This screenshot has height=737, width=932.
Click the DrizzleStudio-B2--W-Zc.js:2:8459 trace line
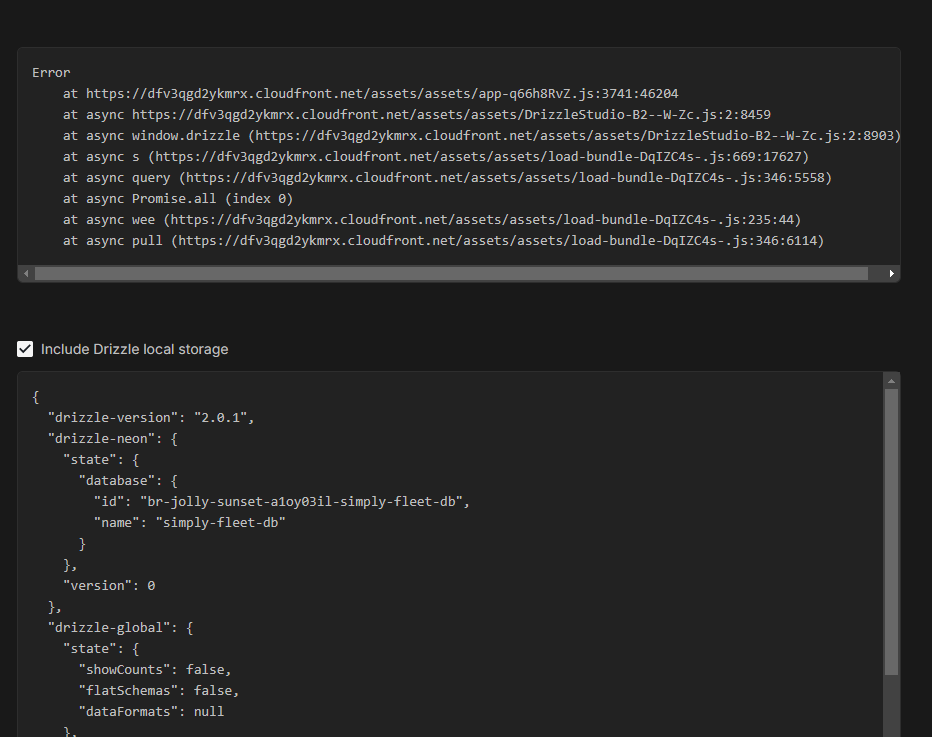point(417,115)
